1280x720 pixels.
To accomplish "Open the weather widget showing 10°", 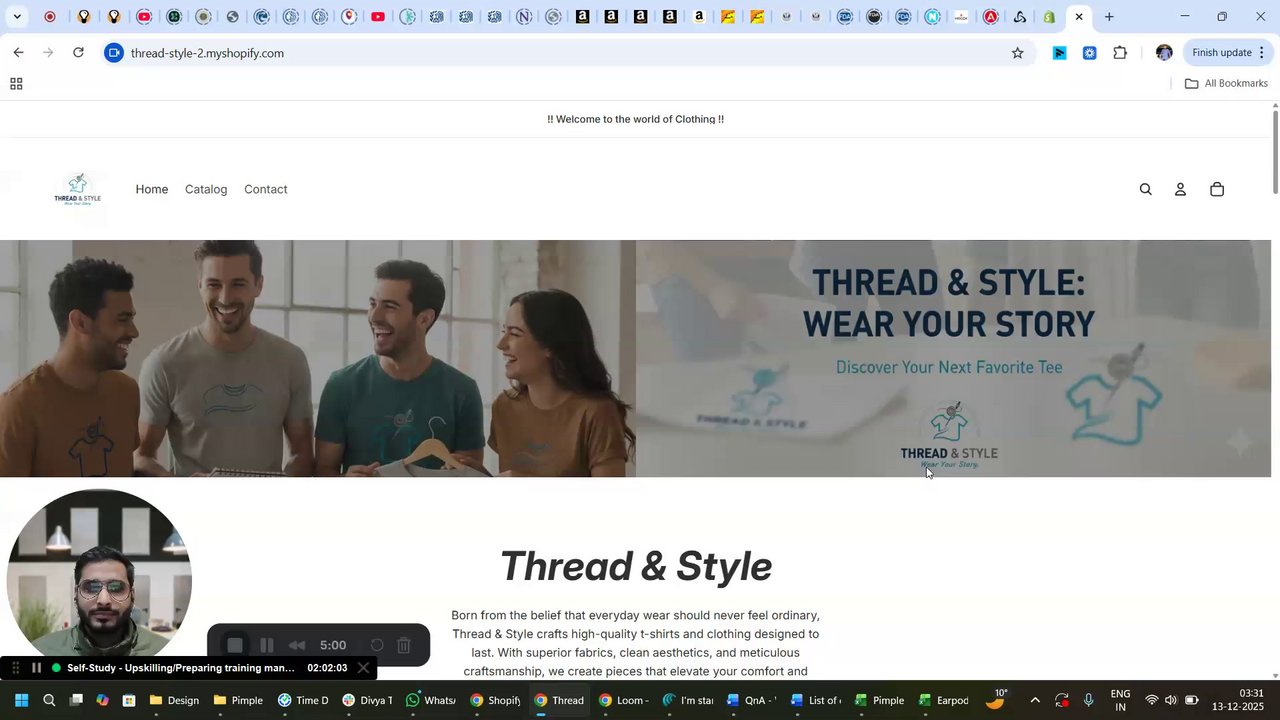I will (997, 699).
